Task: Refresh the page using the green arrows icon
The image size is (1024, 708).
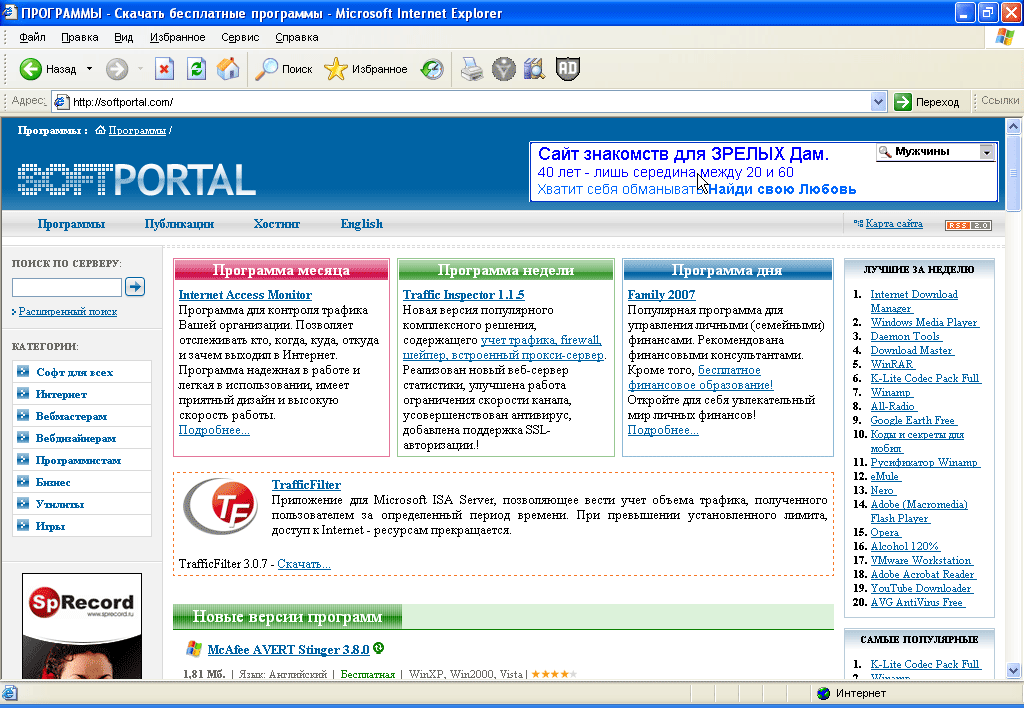Action: 196,69
